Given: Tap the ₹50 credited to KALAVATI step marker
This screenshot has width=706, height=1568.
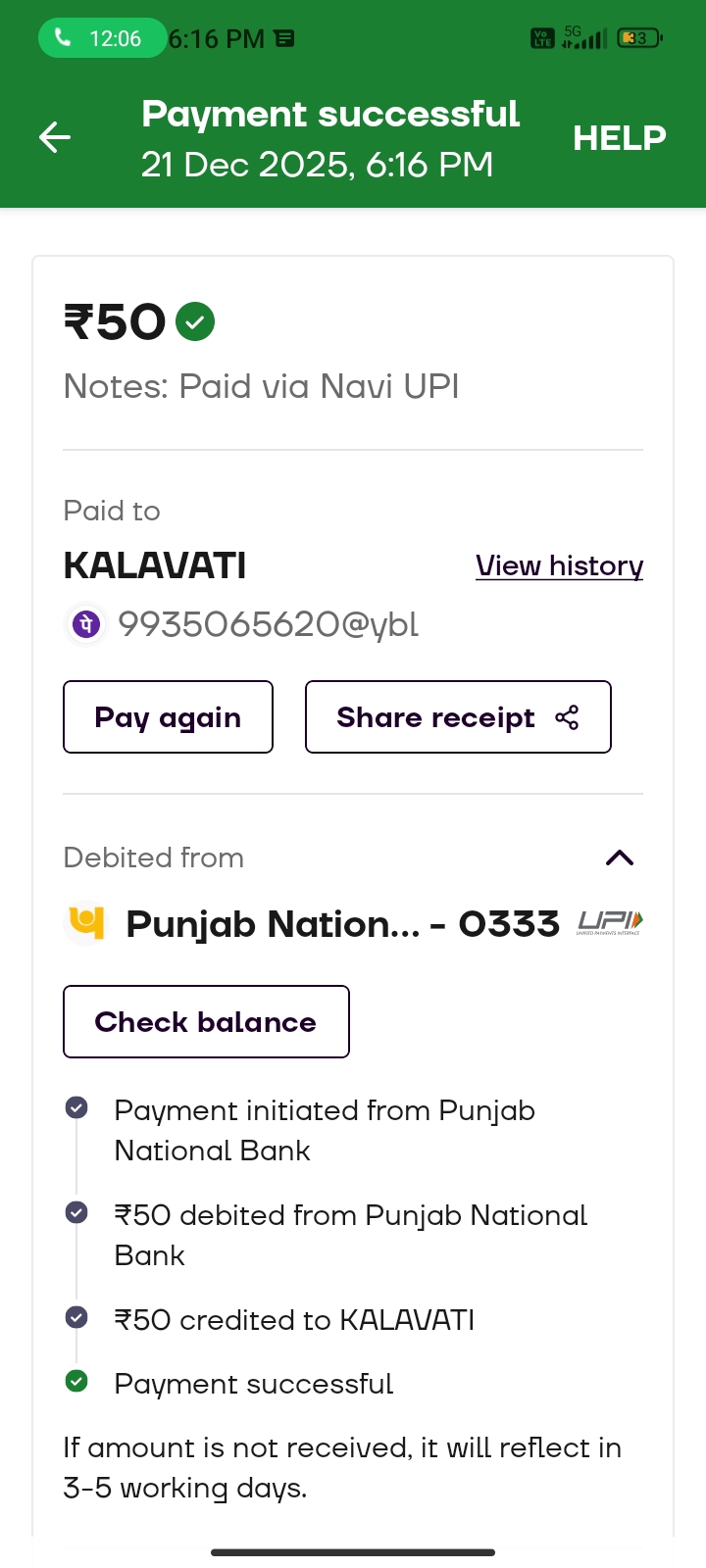Looking at the screenshot, I should tap(76, 1317).
